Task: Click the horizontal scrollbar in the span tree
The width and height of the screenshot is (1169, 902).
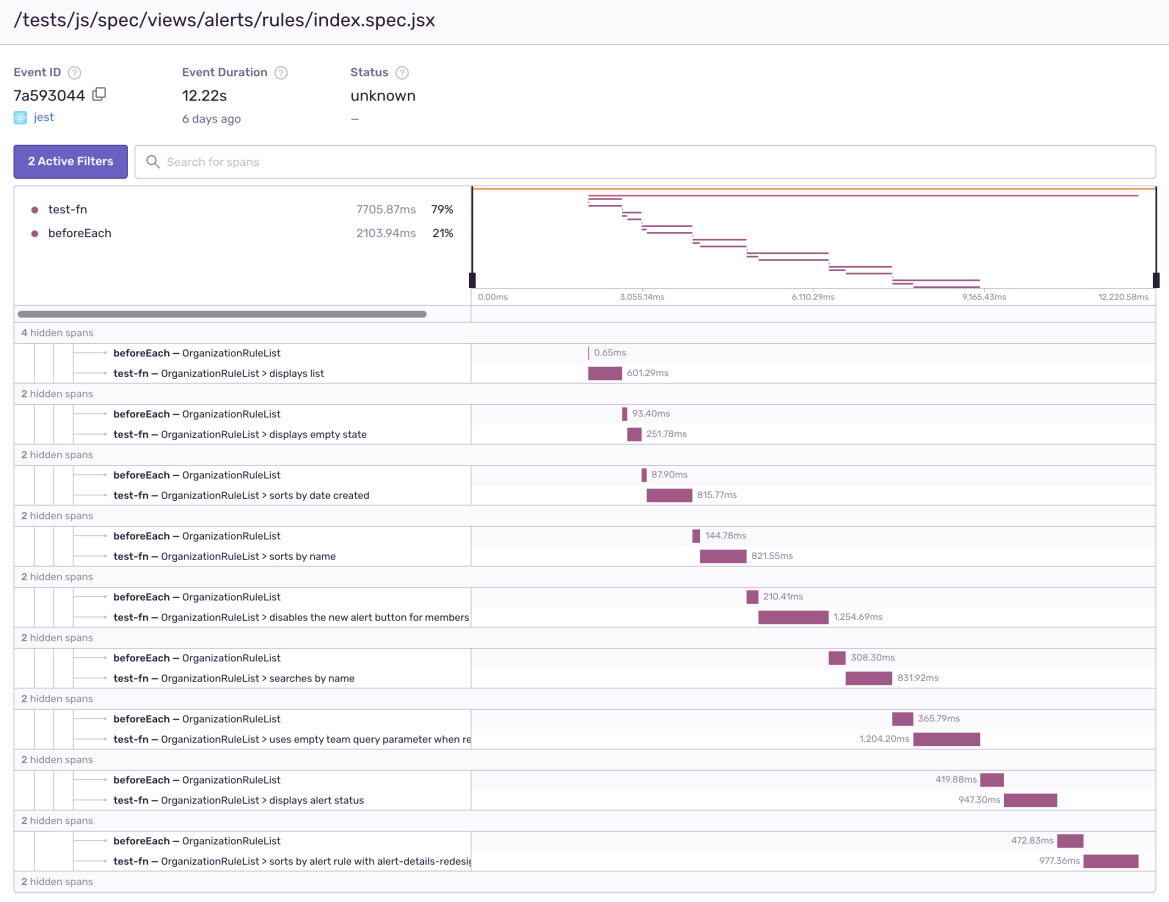Action: point(222,314)
